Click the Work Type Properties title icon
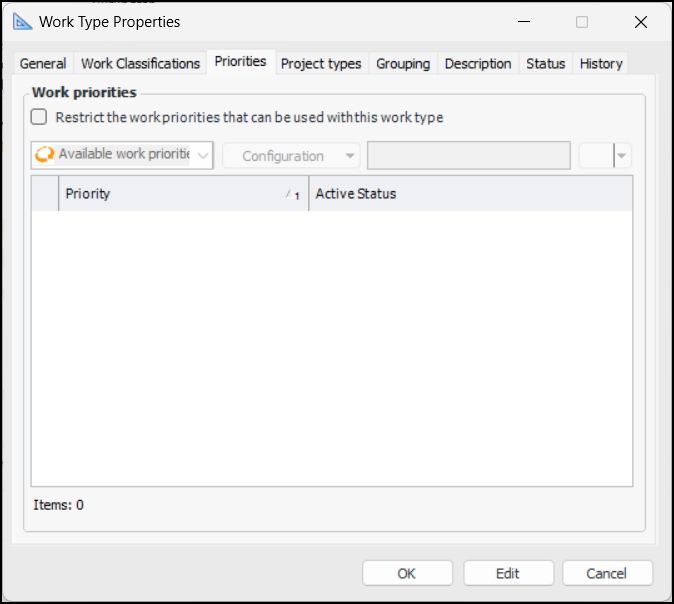This screenshot has height=604, width=674. 23,21
